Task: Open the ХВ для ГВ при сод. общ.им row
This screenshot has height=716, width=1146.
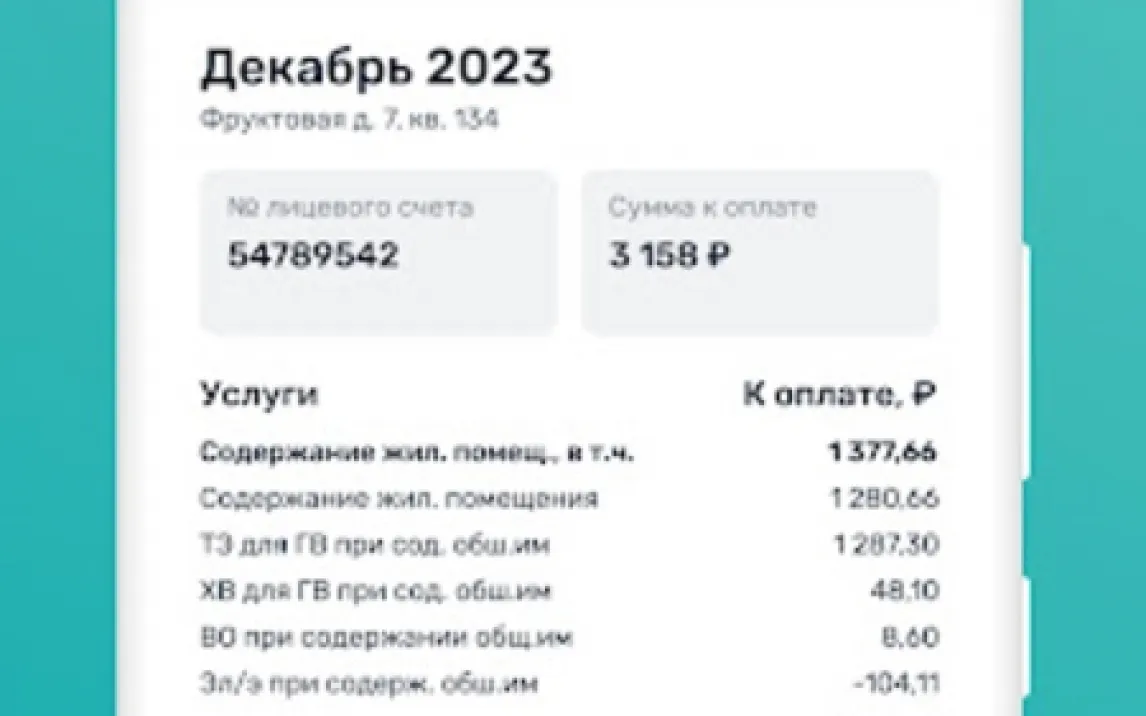Action: pos(375,591)
